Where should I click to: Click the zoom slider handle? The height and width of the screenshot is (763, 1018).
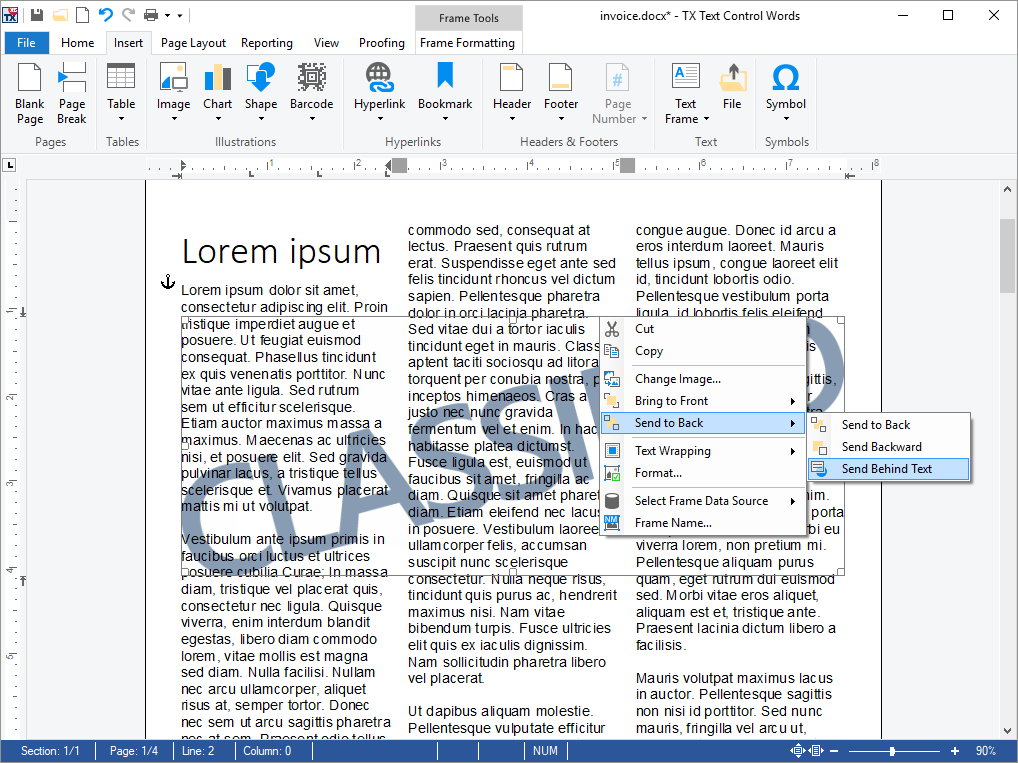click(x=892, y=751)
